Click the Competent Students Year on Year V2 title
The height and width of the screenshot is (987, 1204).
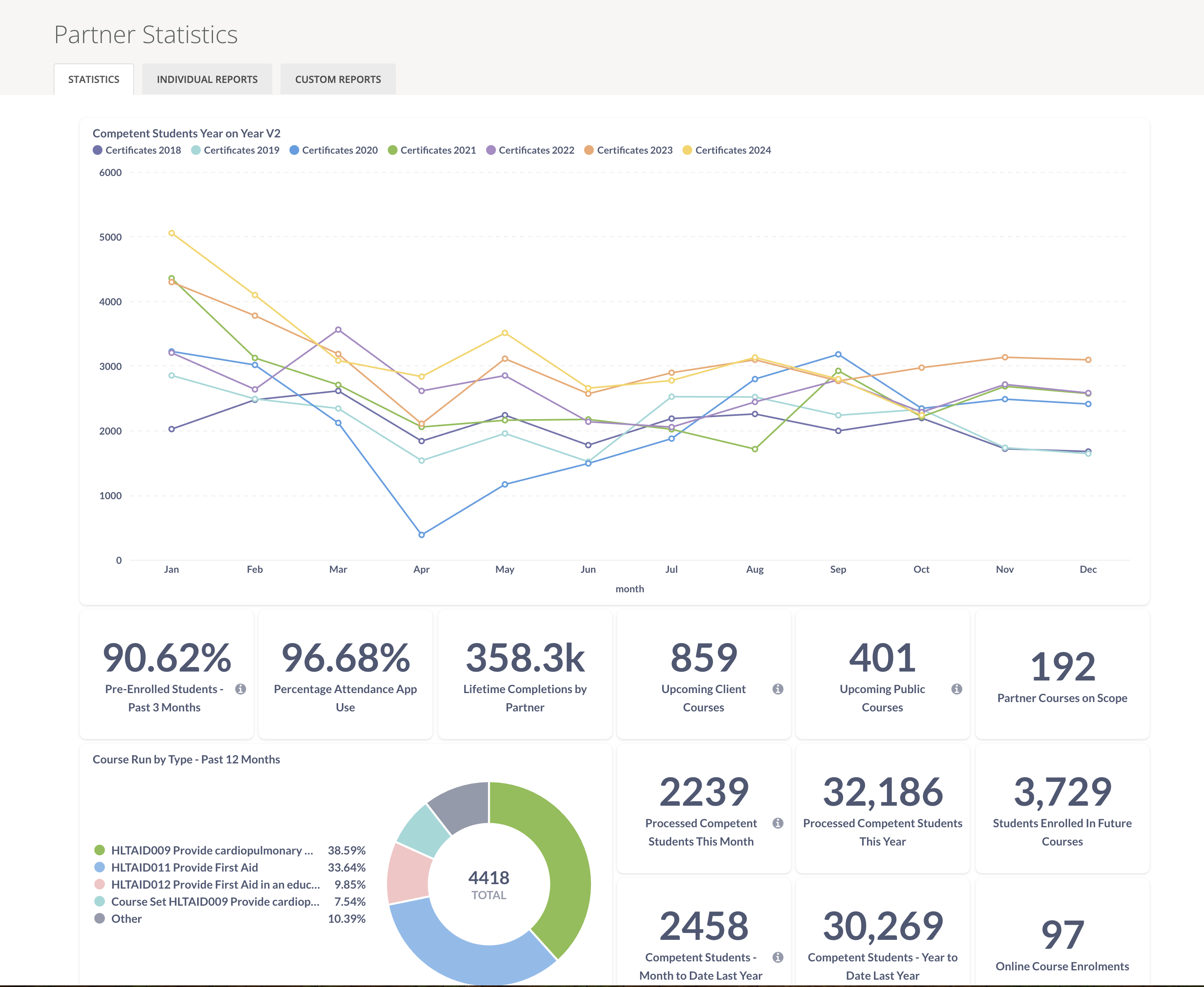coord(187,133)
